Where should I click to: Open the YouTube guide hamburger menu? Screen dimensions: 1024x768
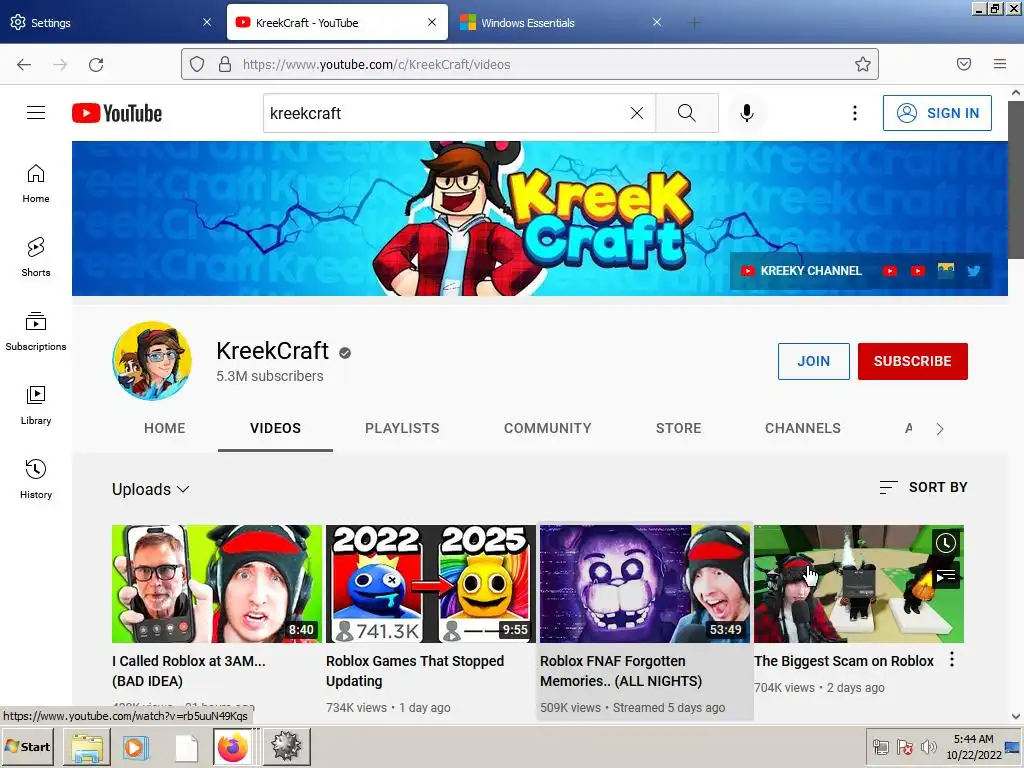point(36,113)
